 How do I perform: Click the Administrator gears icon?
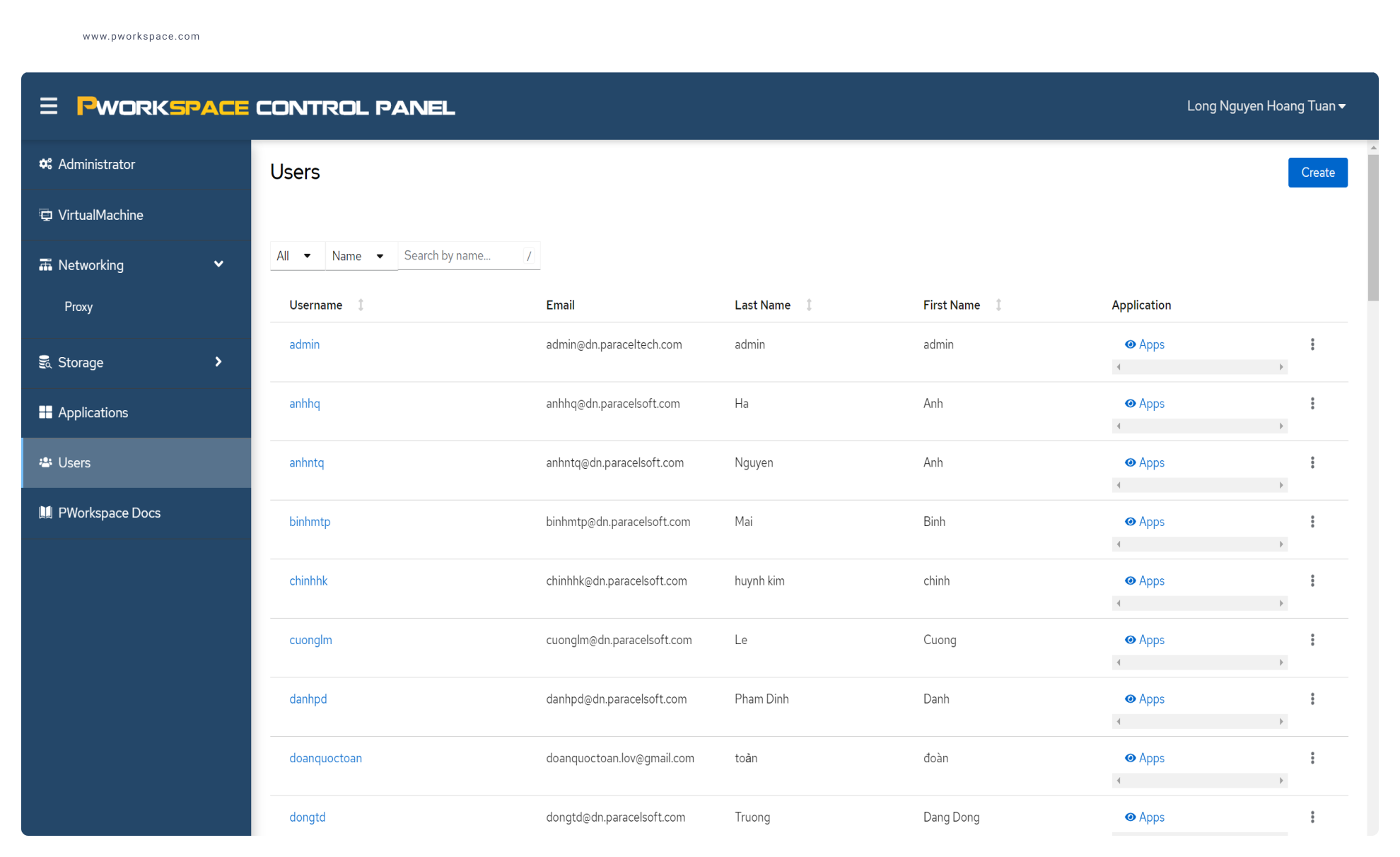click(x=45, y=164)
